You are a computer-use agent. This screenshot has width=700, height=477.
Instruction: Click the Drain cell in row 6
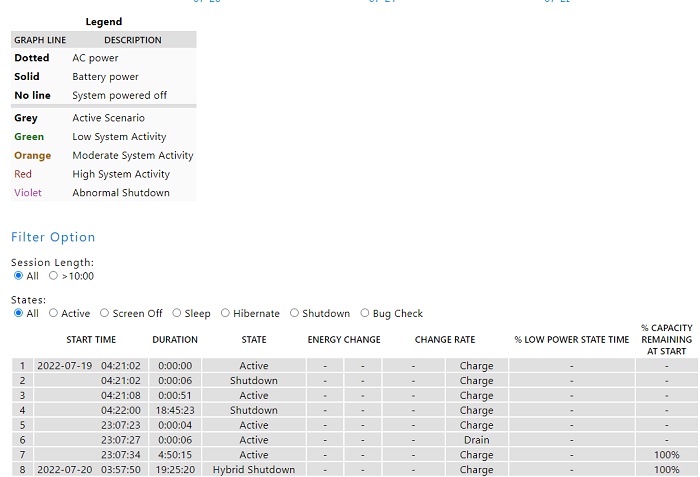tap(477, 440)
